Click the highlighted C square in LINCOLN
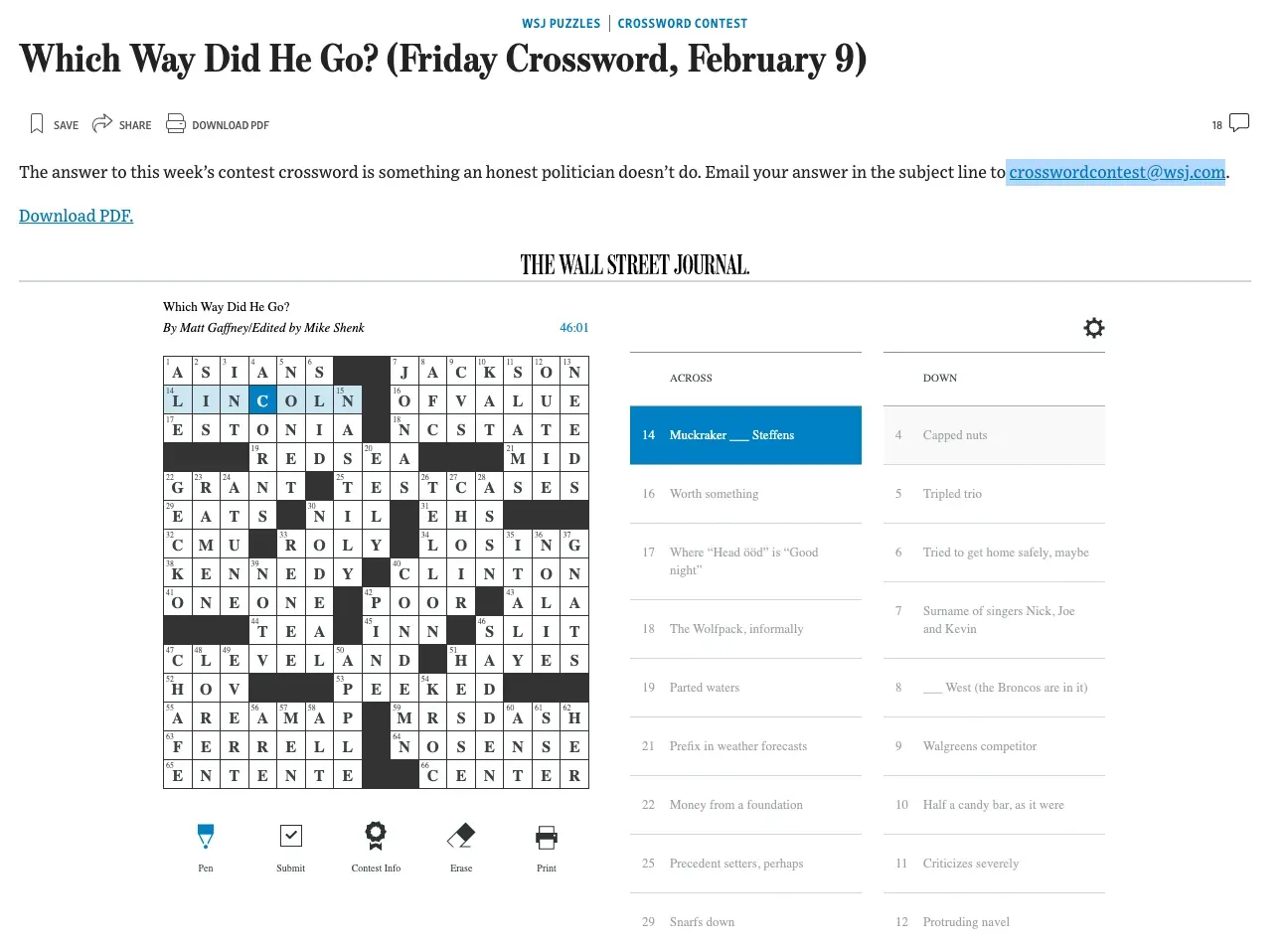 pyautogui.click(x=262, y=400)
